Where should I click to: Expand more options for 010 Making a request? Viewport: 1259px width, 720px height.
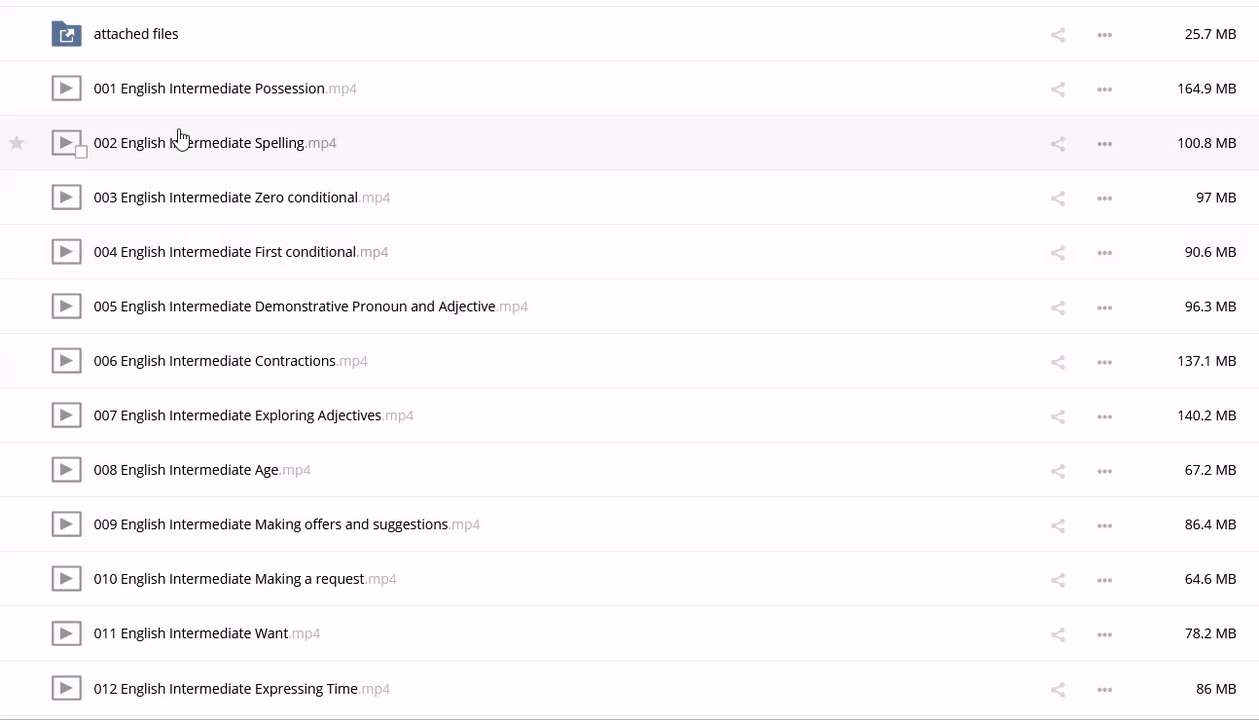click(1105, 580)
